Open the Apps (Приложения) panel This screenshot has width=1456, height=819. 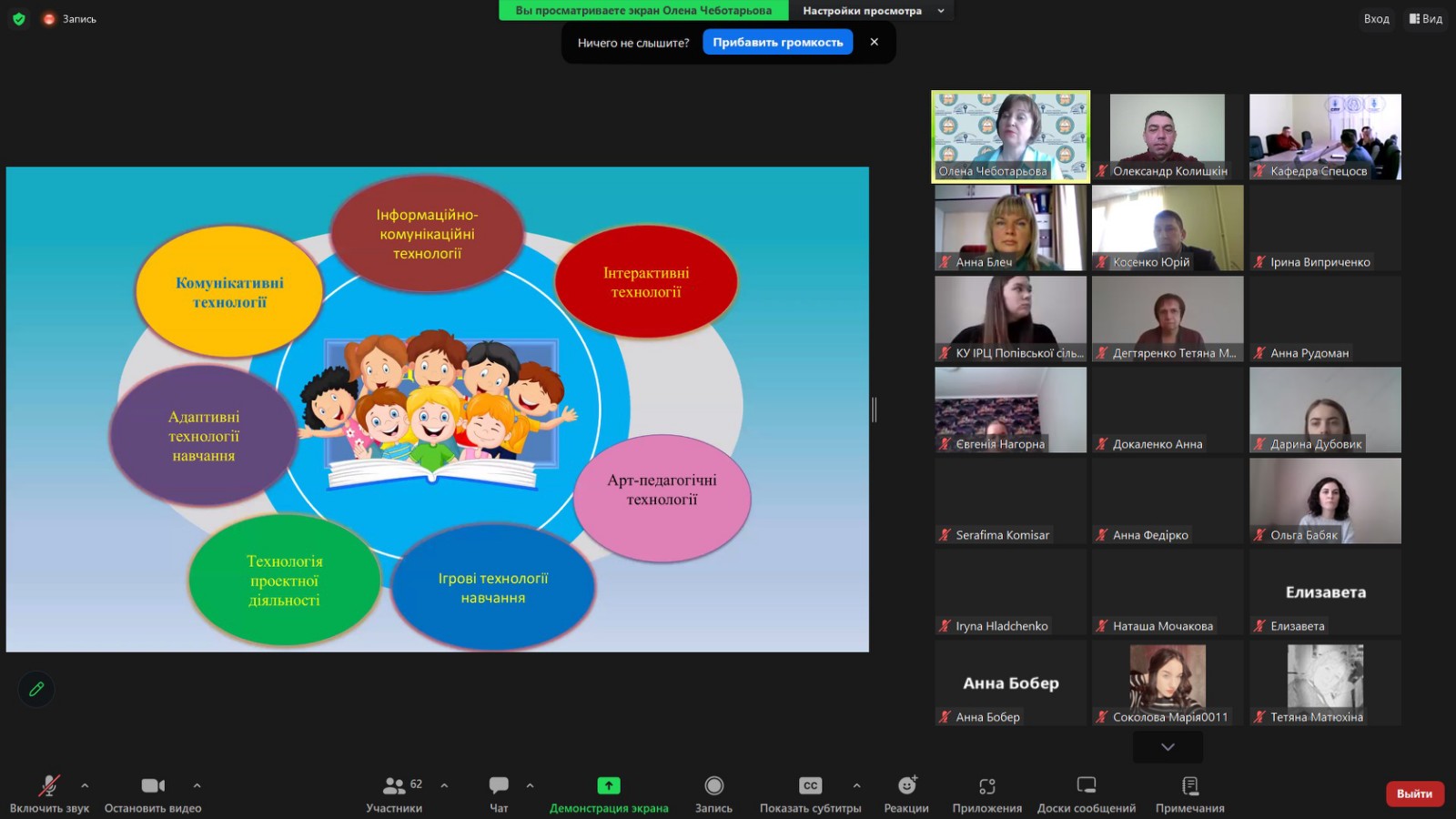986,785
